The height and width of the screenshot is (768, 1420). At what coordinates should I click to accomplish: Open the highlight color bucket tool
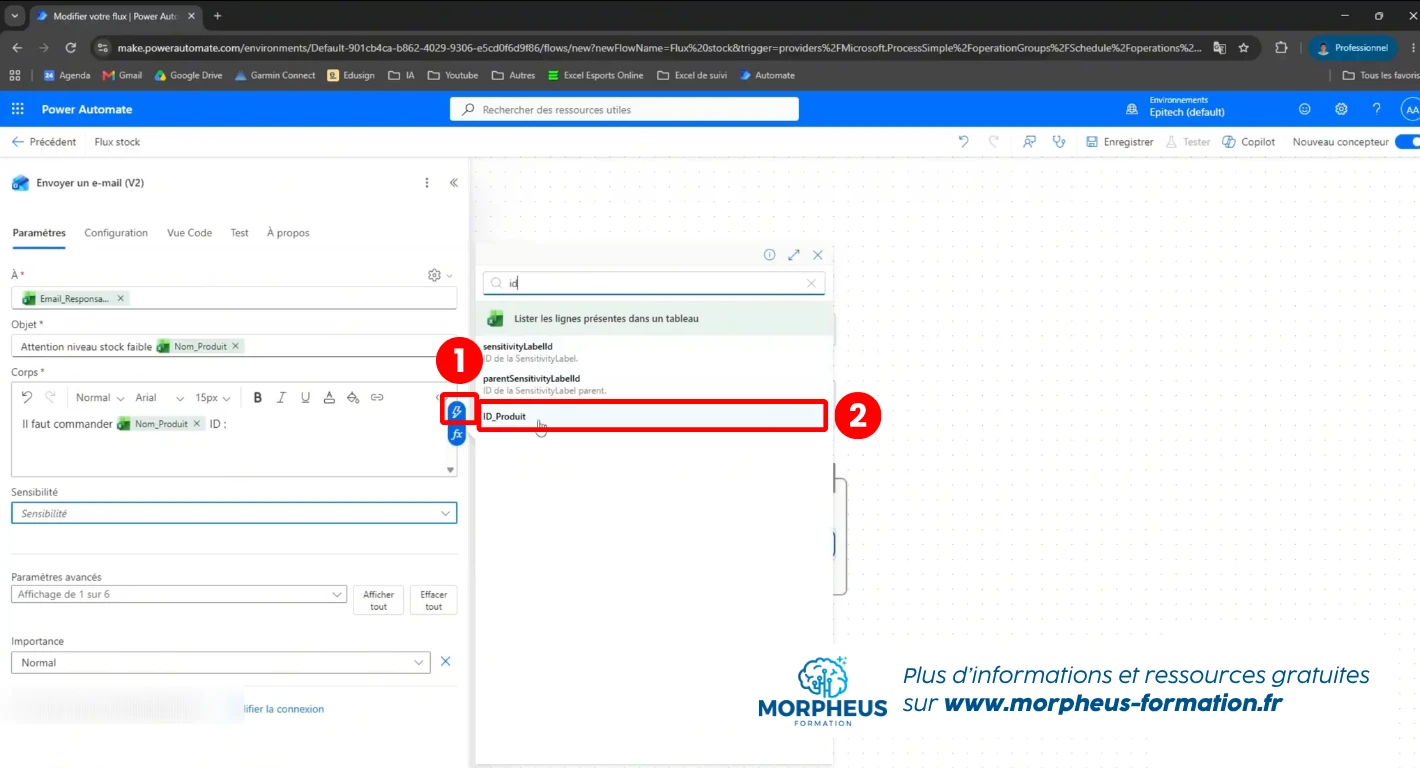click(353, 397)
